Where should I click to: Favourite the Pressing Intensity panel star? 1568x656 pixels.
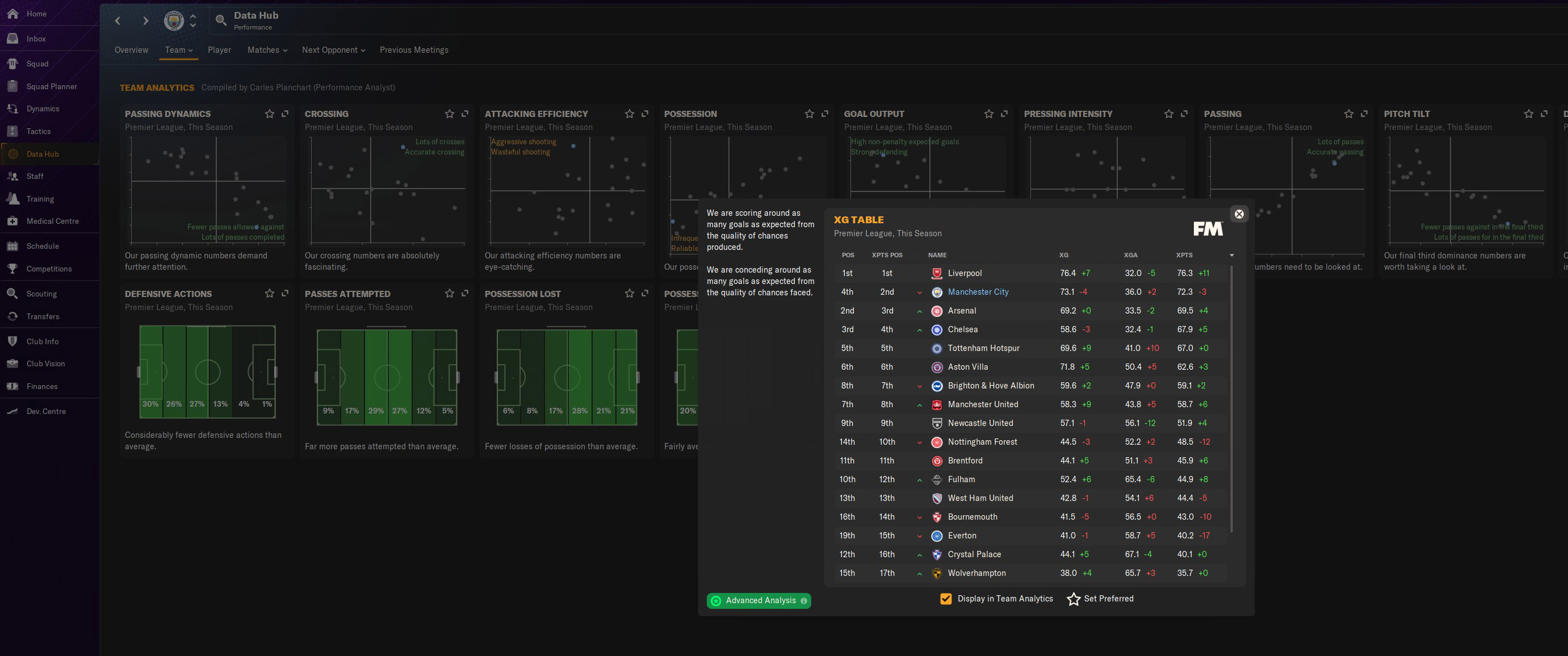pyautogui.click(x=1169, y=113)
